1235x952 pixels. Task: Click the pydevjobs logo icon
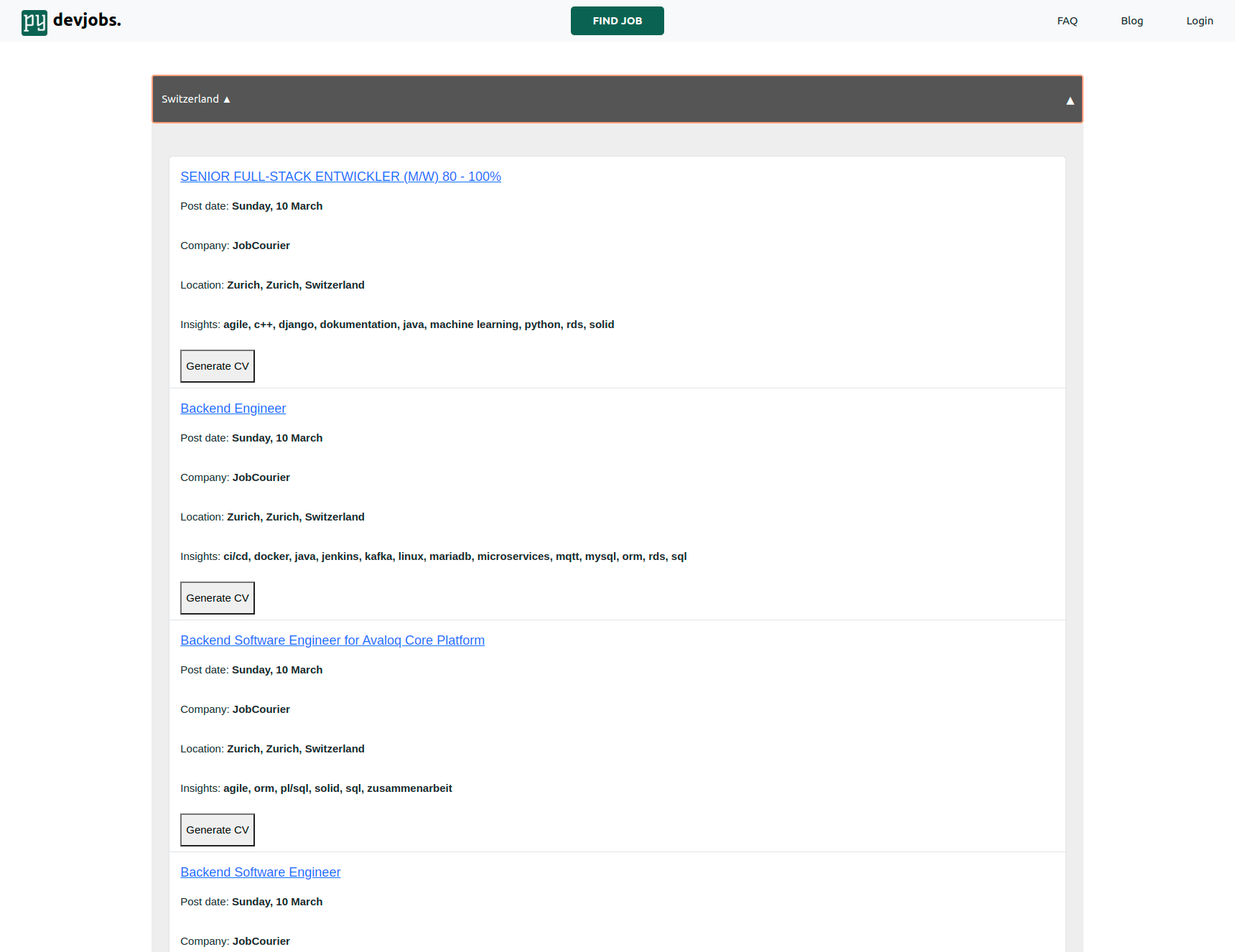point(34,22)
